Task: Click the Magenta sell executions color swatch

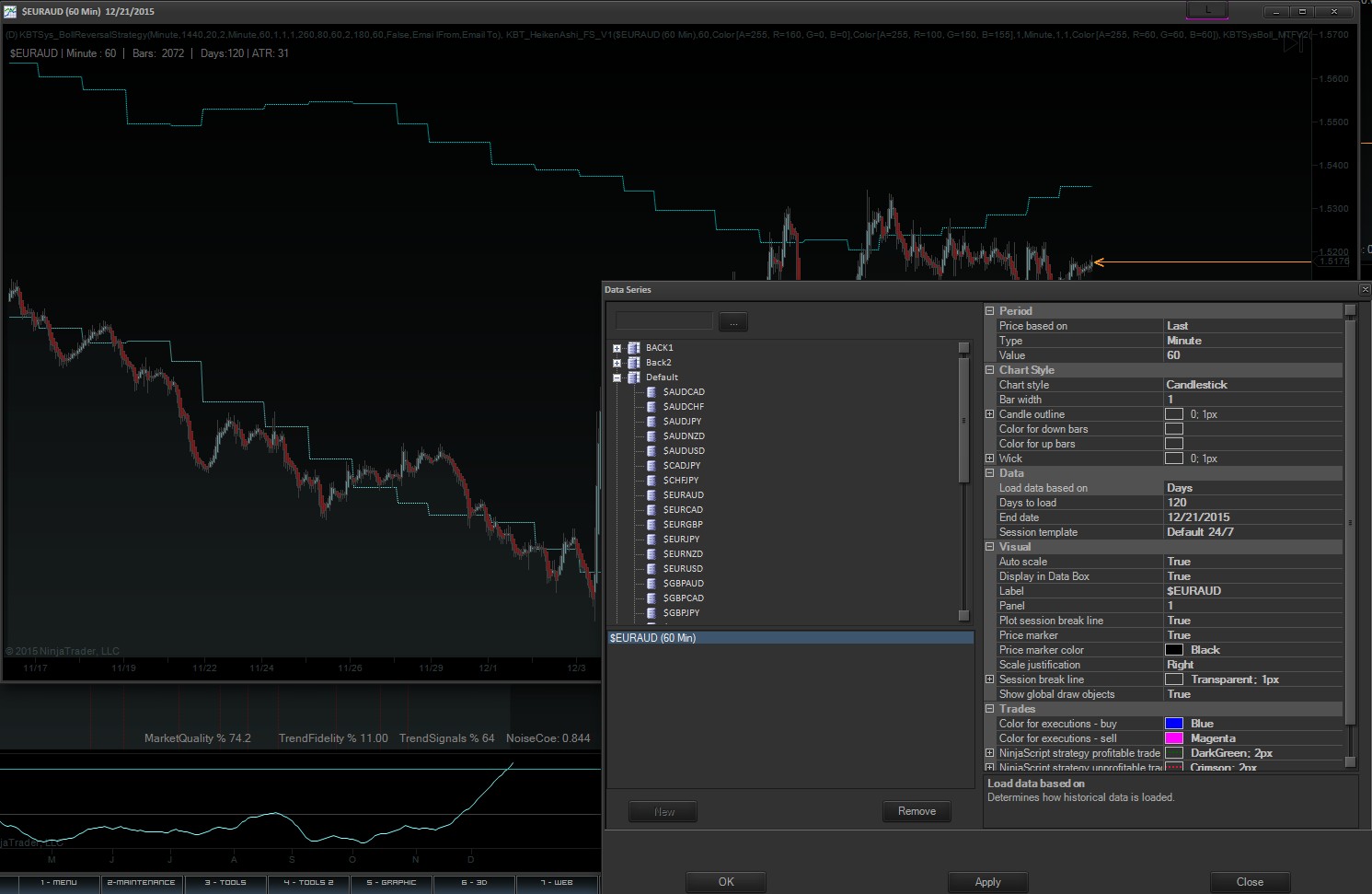Action: coord(1174,738)
